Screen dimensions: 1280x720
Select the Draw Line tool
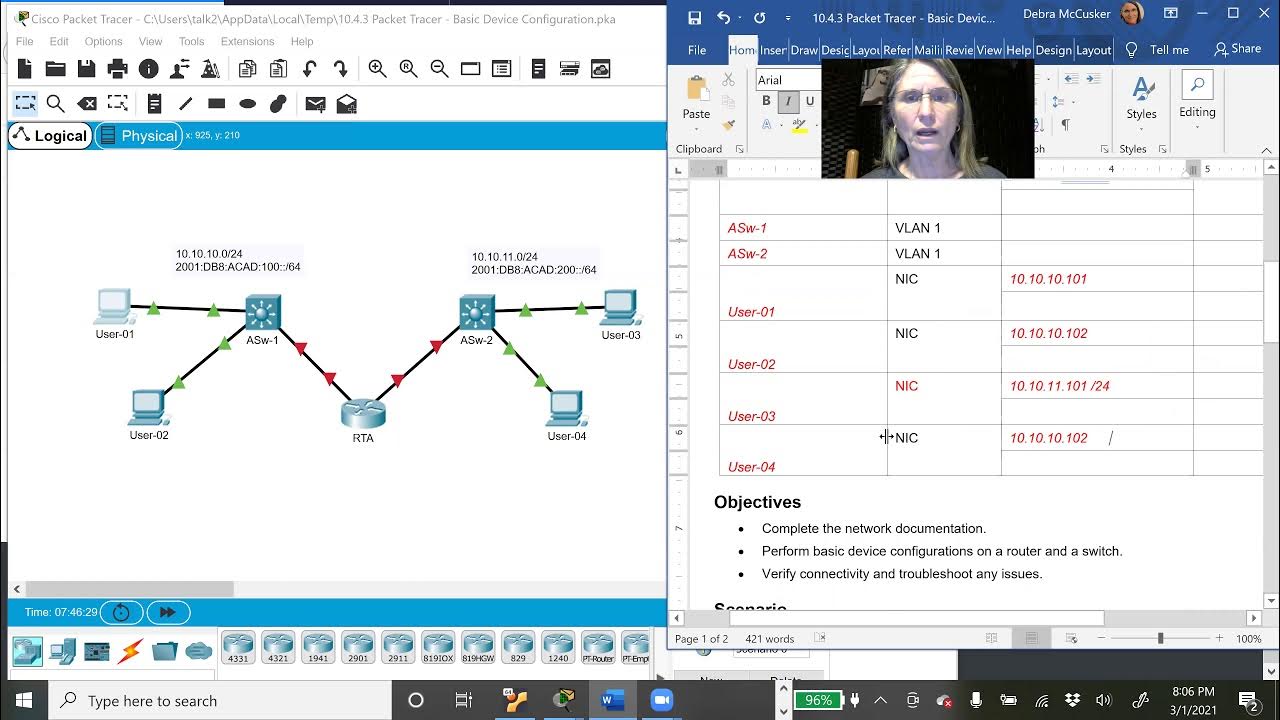185,103
